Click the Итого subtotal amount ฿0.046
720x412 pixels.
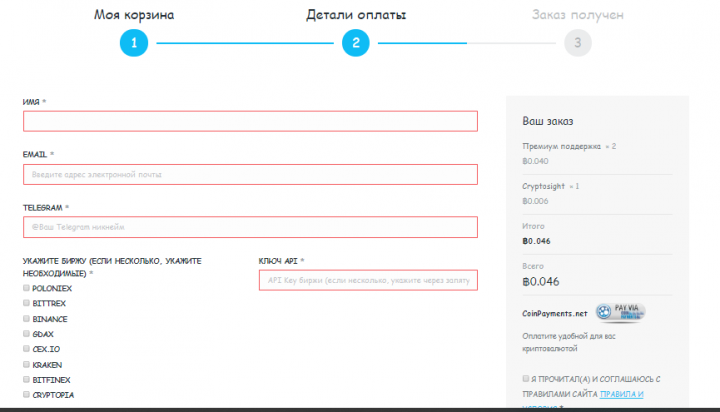[x=536, y=241]
